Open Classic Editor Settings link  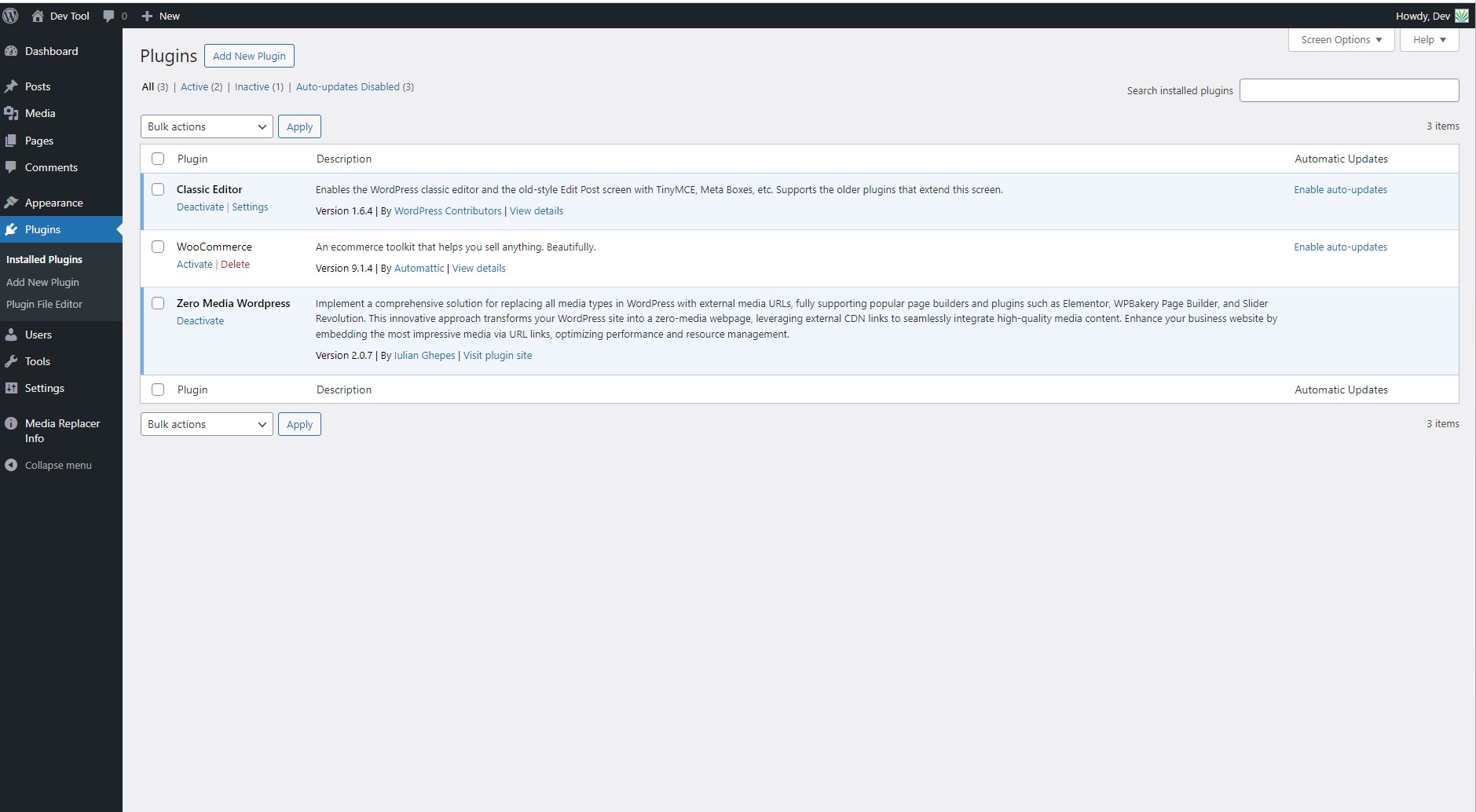click(x=250, y=207)
